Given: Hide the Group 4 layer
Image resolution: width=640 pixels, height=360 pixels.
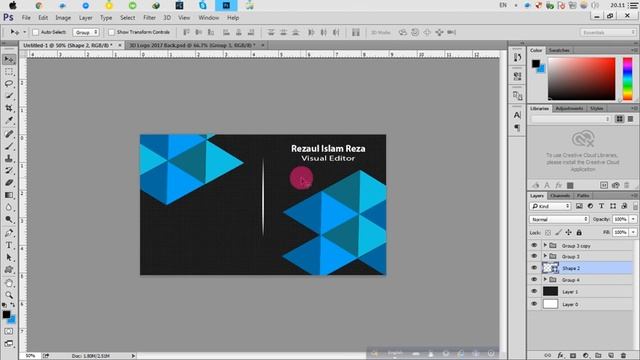Looking at the screenshot, I should coord(534,280).
